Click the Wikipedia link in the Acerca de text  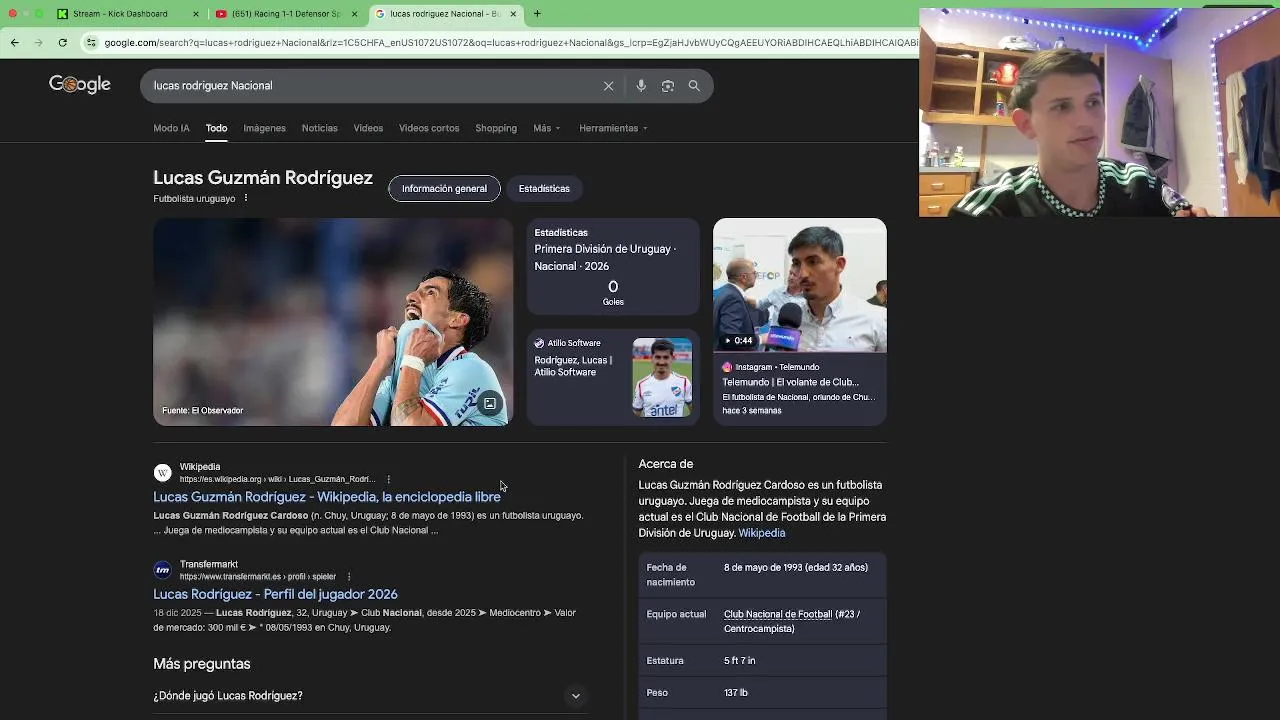pyautogui.click(x=762, y=533)
